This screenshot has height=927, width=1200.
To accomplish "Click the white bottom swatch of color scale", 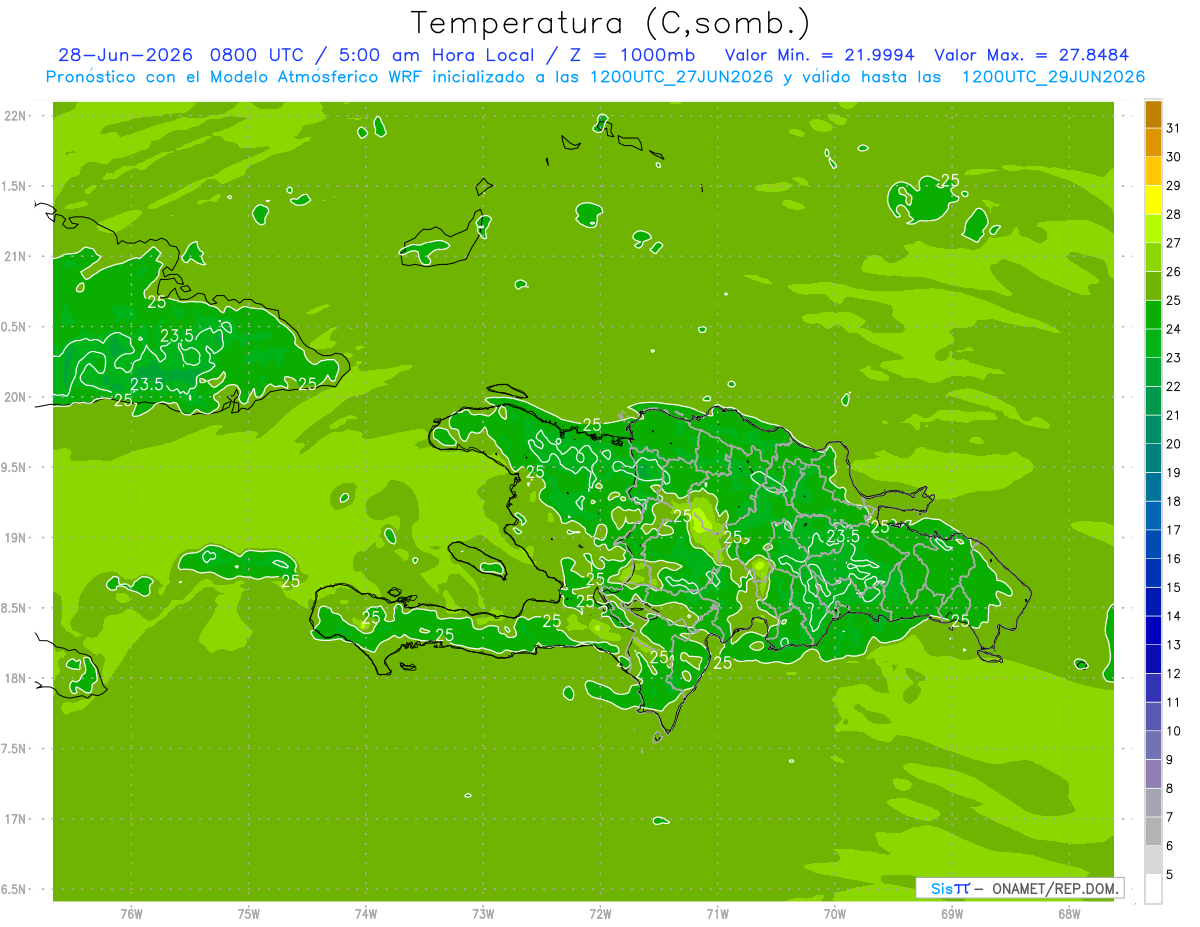I will click(1153, 888).
